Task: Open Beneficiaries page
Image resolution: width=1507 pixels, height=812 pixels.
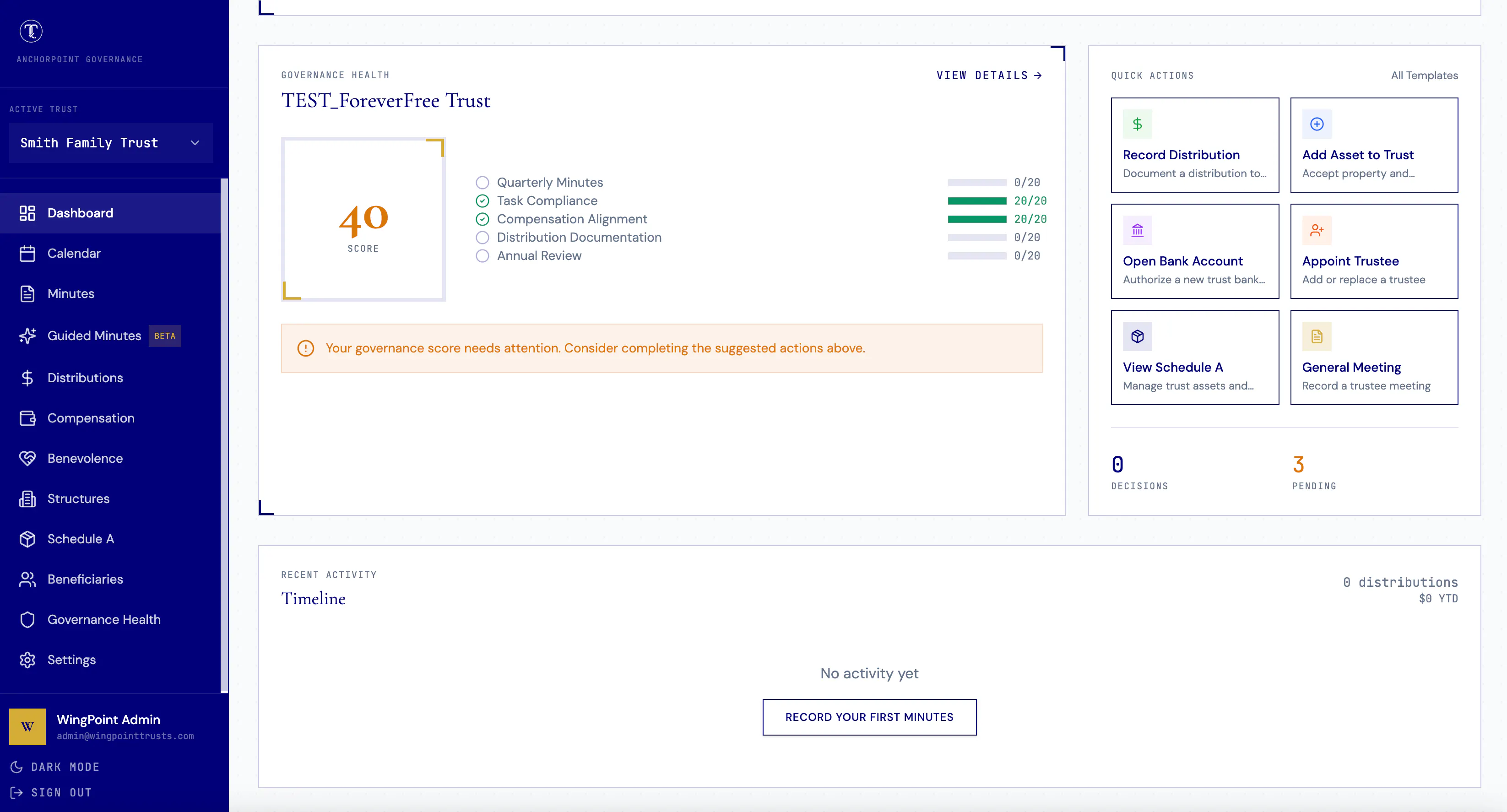Action: click(x=110, y=579)
